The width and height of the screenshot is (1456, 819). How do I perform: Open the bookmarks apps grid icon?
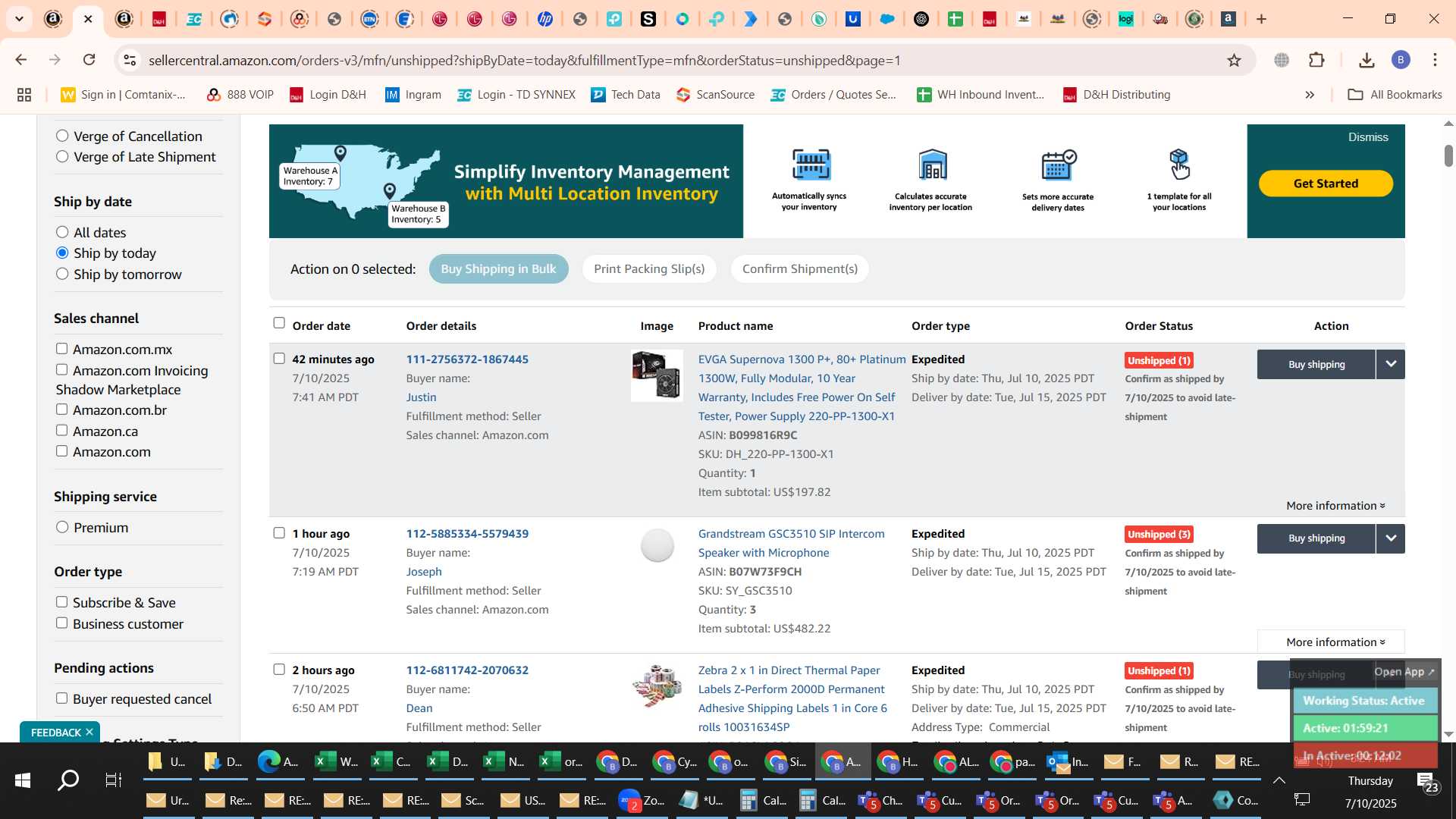(x=24, y=95)
